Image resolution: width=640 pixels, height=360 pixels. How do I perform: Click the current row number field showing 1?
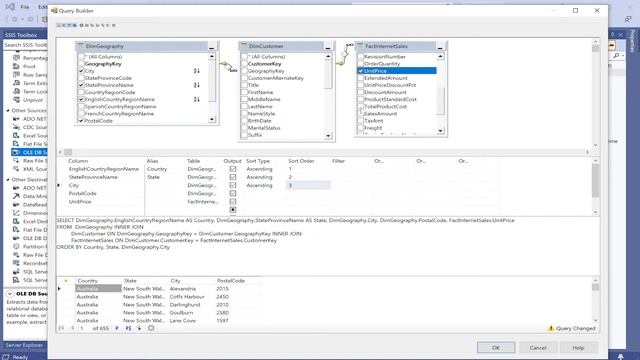[84, 328]
